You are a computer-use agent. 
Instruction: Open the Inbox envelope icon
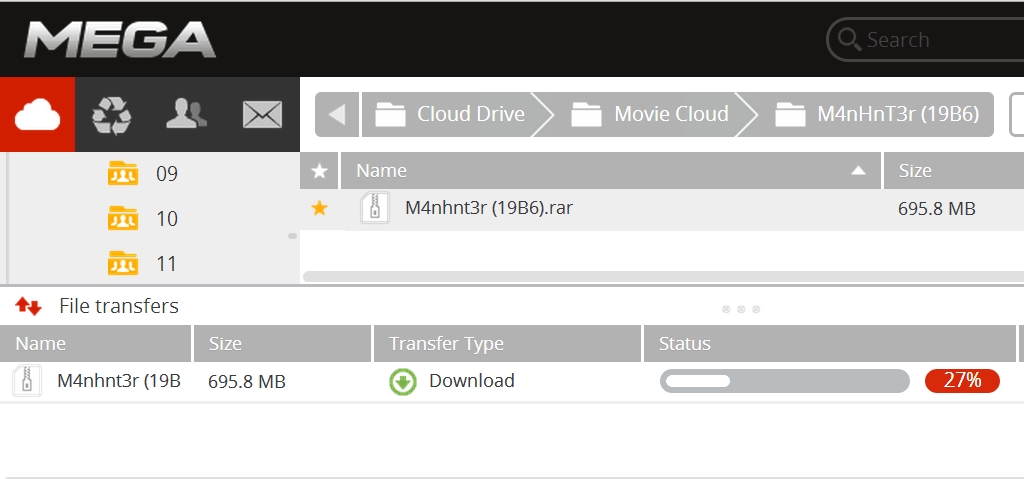[x=262, y=114]
